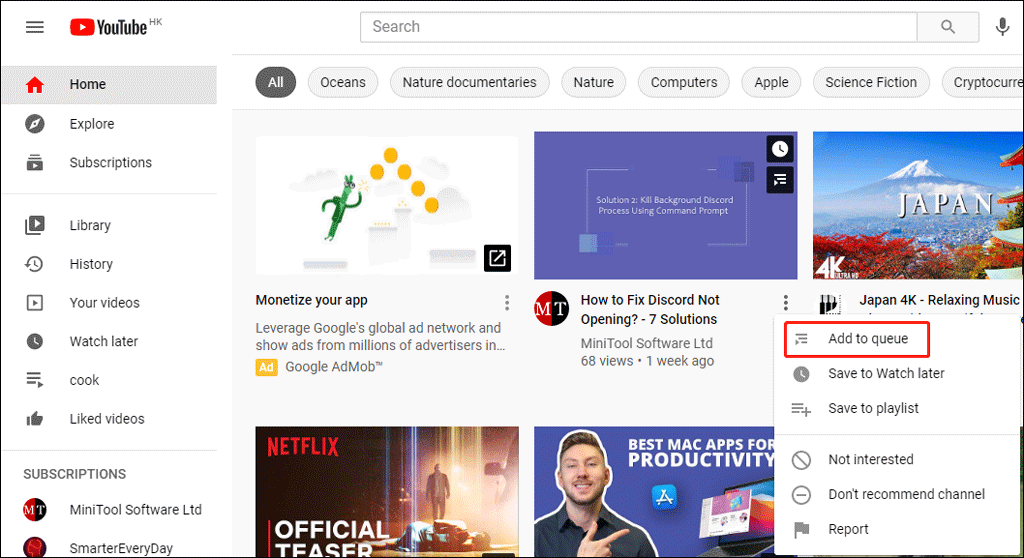Open Discord fix video thumbnail
The width and height of the screenshot is (1024, 558).
[665, 205]
